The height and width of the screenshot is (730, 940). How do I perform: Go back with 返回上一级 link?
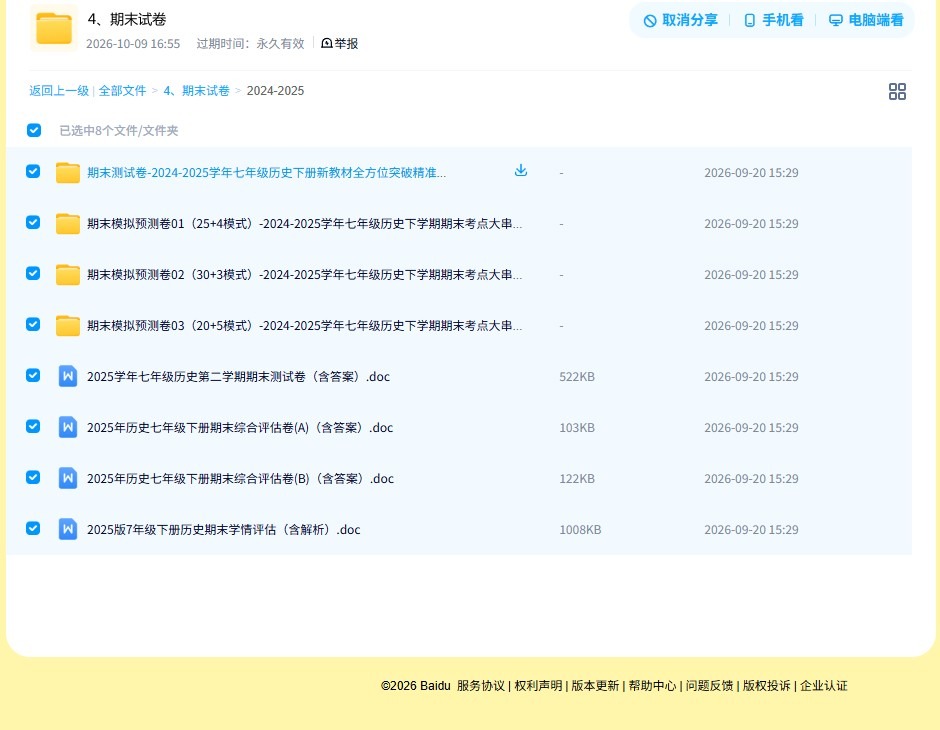pos(59,91)
